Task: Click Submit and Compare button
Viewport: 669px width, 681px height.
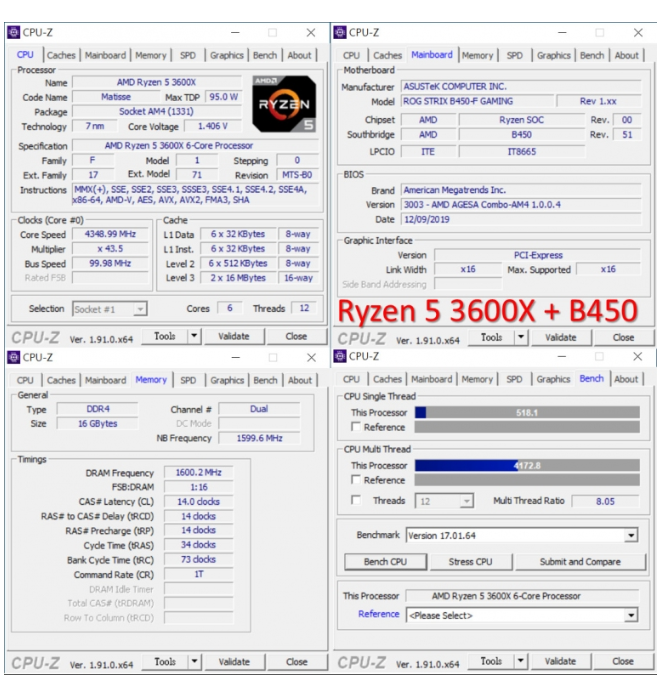Action: tap(580, 562)
